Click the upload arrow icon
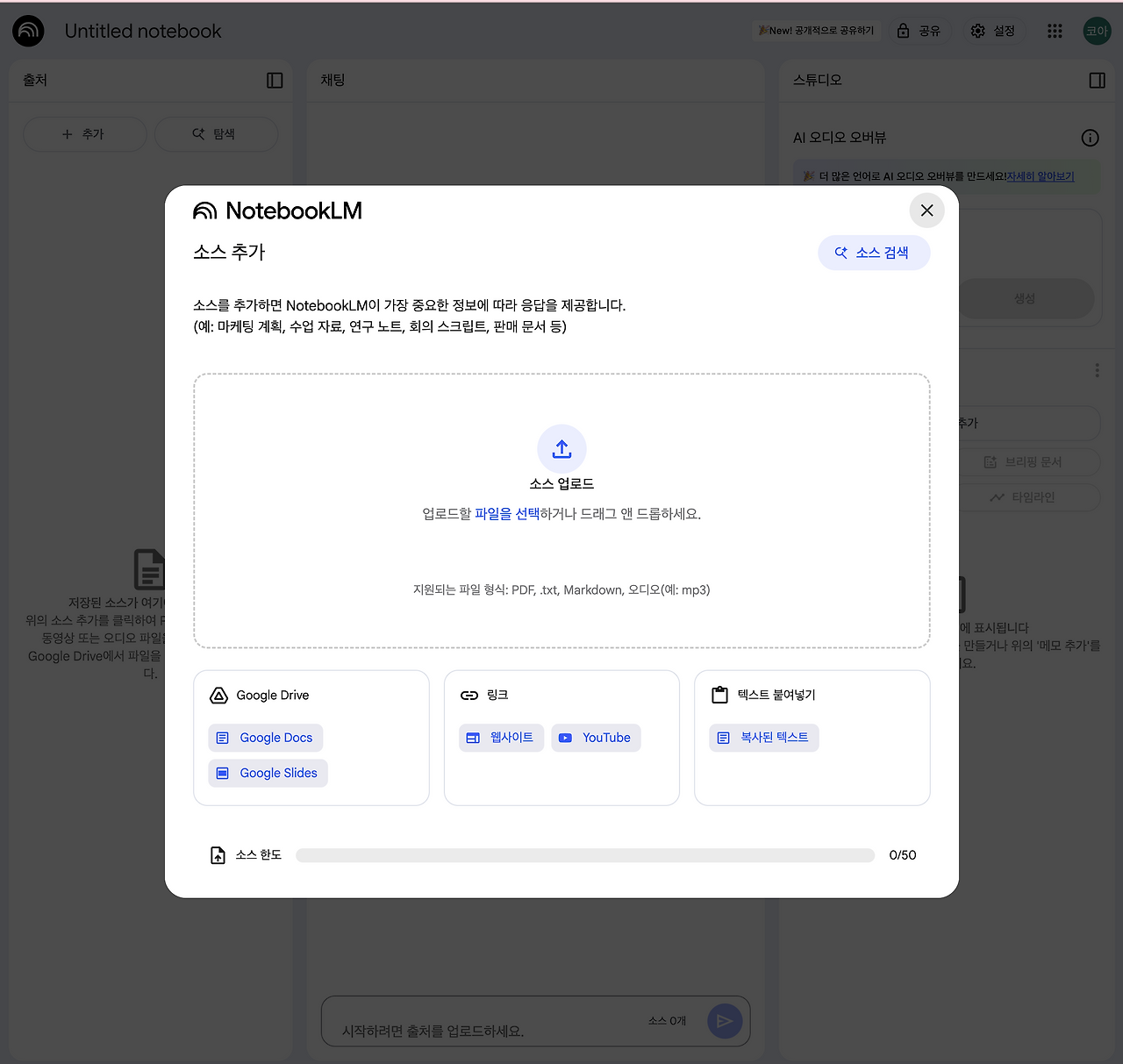 tap(561, 449)
